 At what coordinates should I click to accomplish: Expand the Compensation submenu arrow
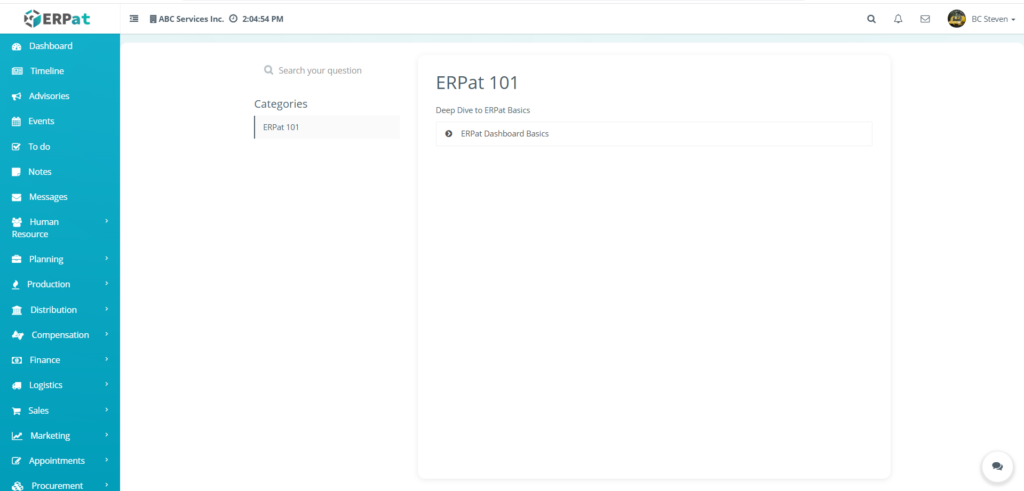click(106, 334)
